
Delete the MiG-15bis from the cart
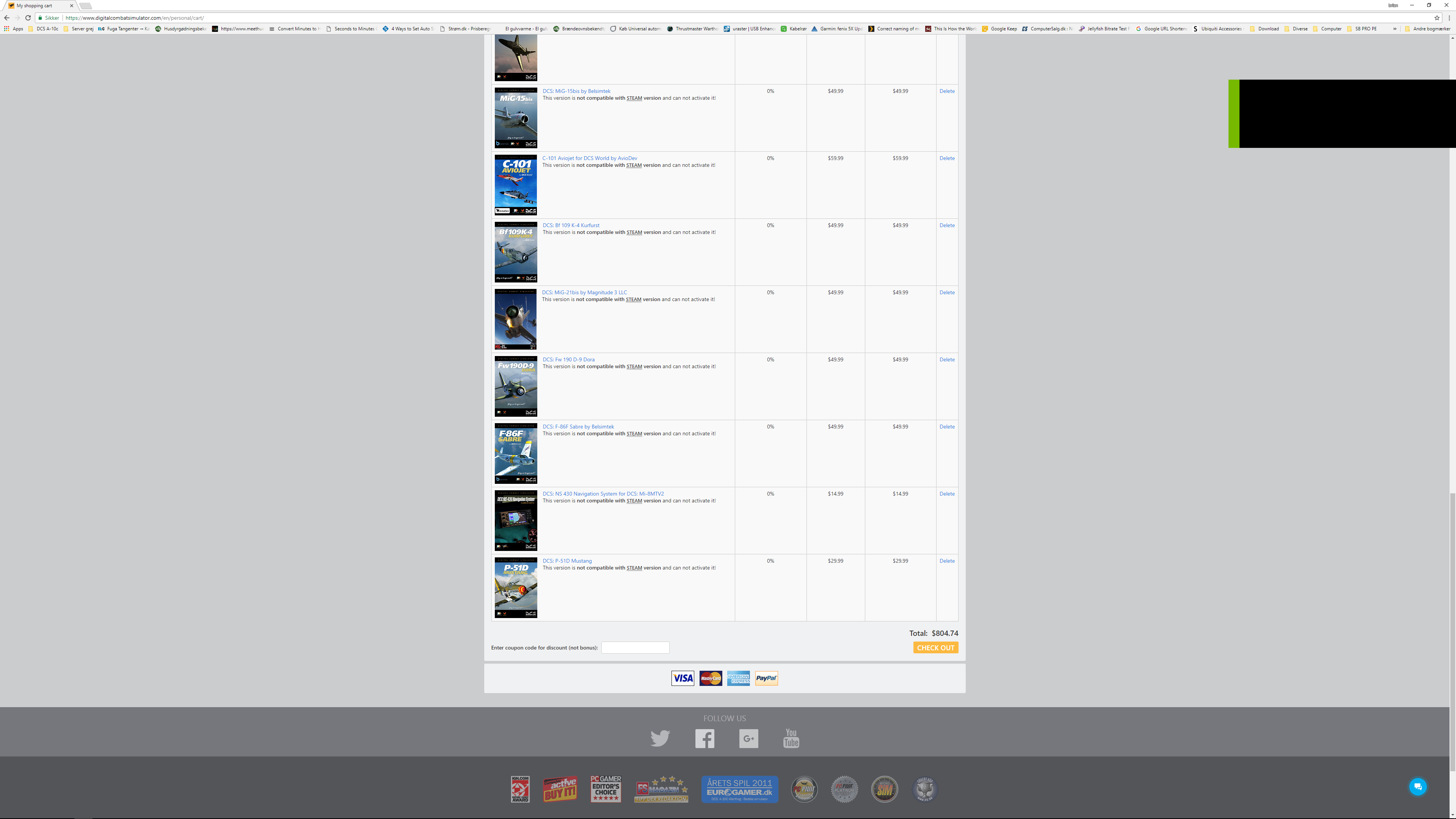pos(947,91)
